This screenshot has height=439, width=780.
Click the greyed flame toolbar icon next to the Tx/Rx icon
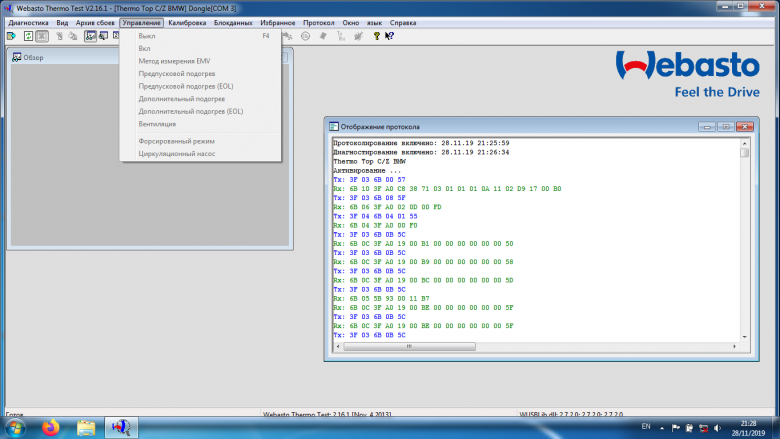(358, 36)
